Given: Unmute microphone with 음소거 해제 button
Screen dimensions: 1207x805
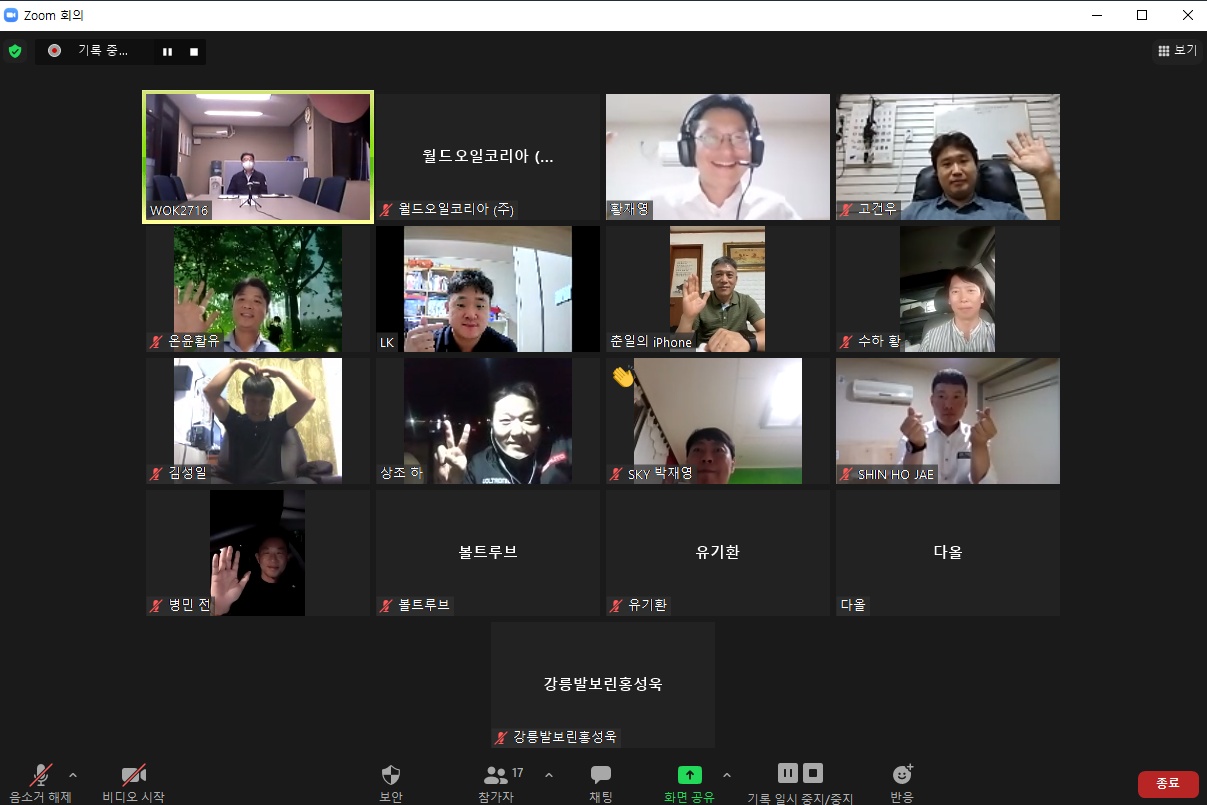Looking at the screenshot, I should pyautogui.click(x=41, y=783).
